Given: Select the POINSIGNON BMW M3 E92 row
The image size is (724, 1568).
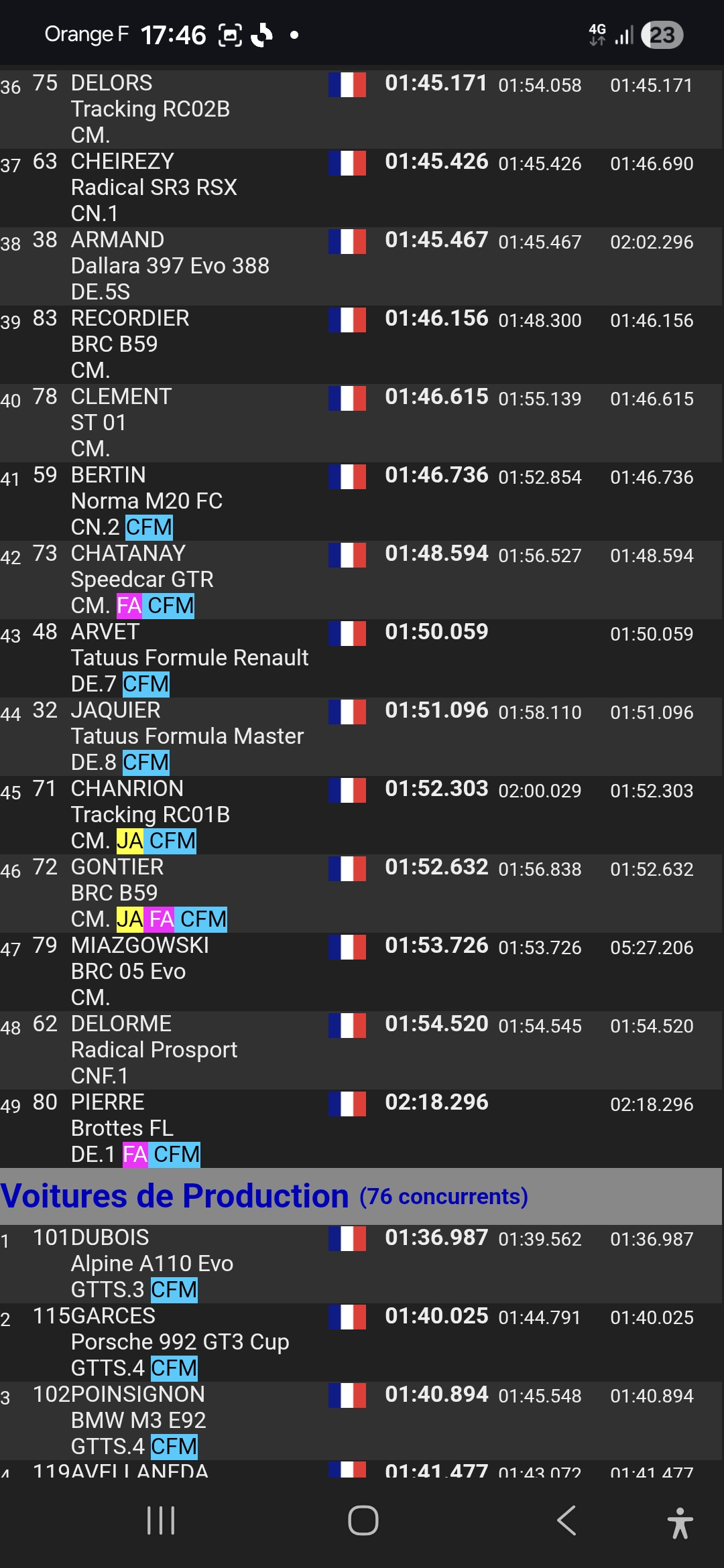Looking at the screenshot, I should pyautogui.click(x=138, y=1421).
